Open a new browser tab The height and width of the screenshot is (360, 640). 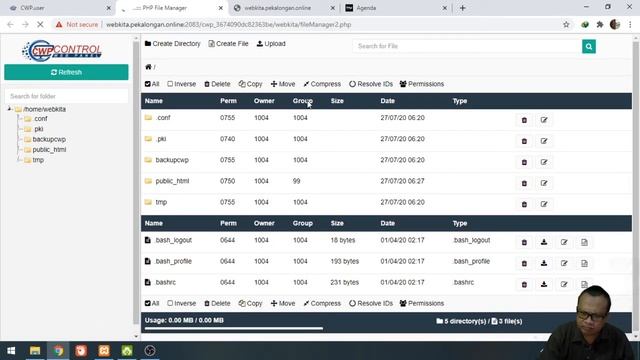tap(462, 8)
